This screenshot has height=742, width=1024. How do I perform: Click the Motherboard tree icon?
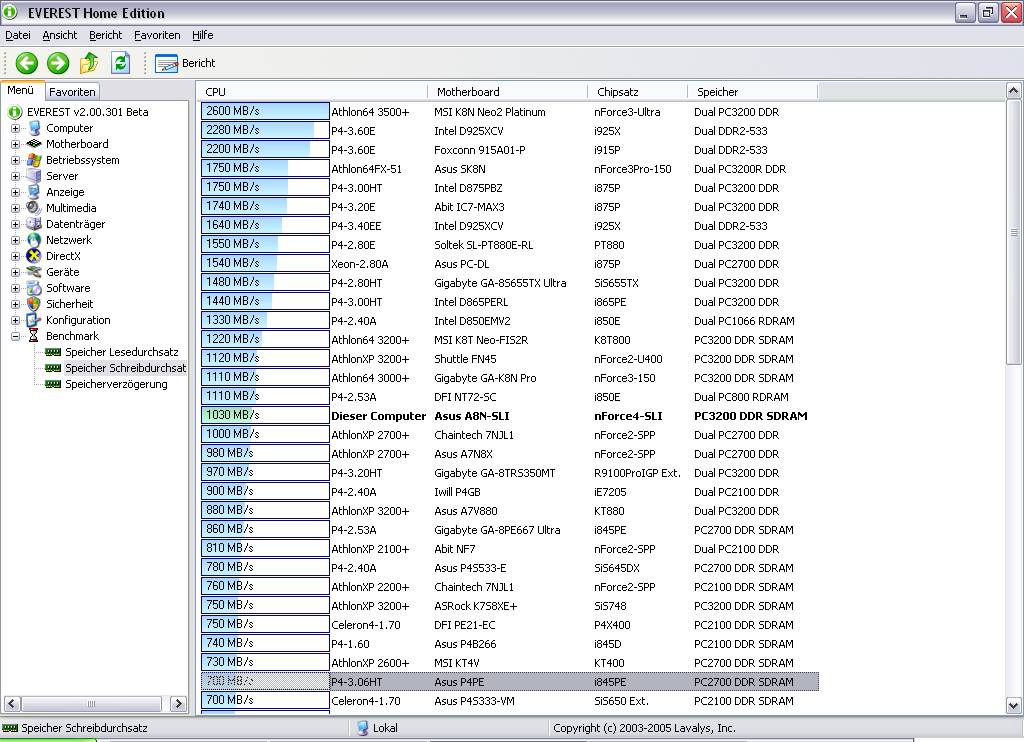pyautogui.click(x=34, y=144)
